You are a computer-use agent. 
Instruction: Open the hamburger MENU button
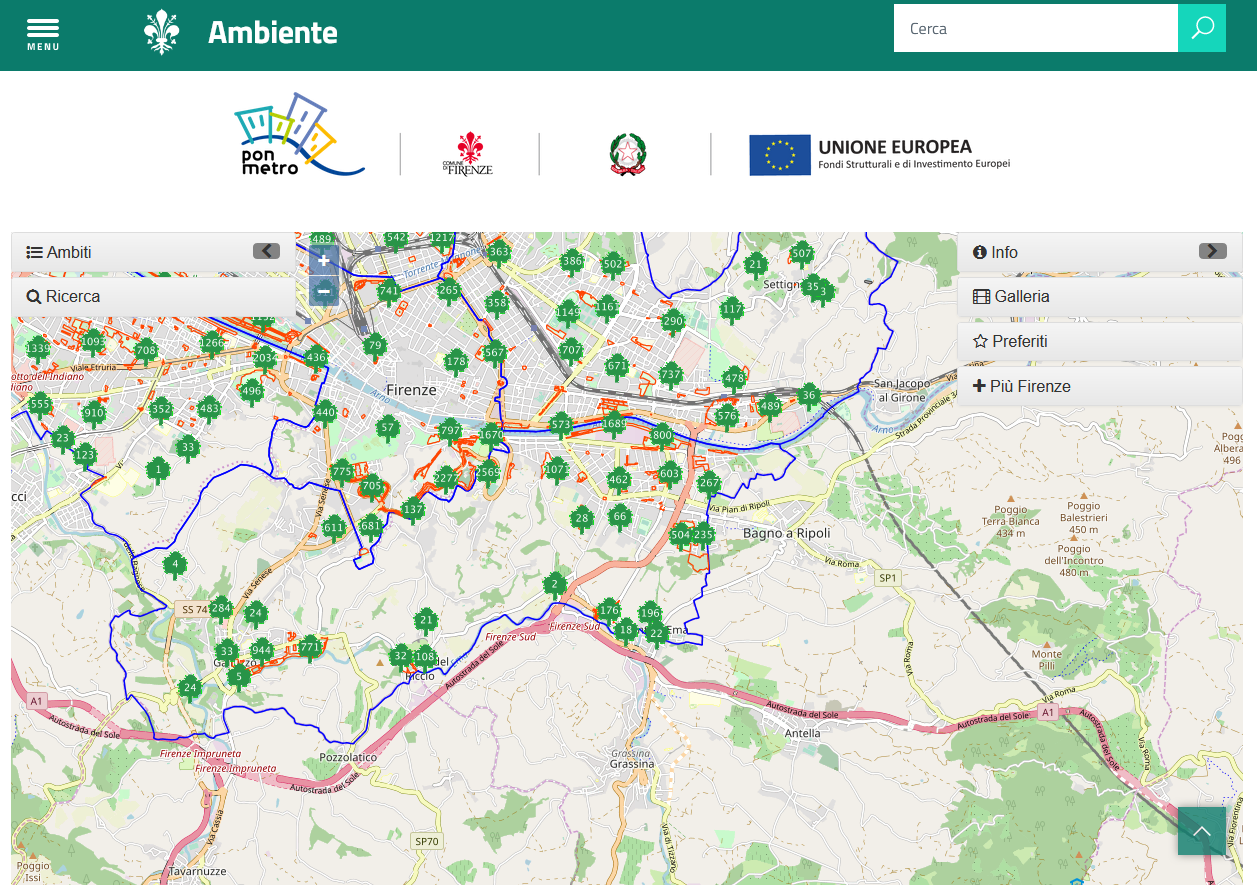pos(43,33)
